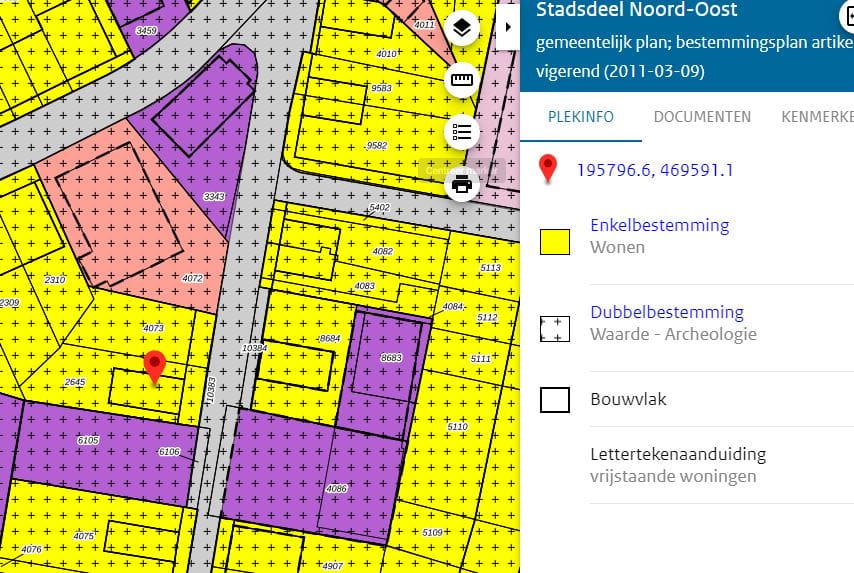Click parcel label 3459 on map
The height and width of the screenshot is (573, 854).
tap(146, 31)
